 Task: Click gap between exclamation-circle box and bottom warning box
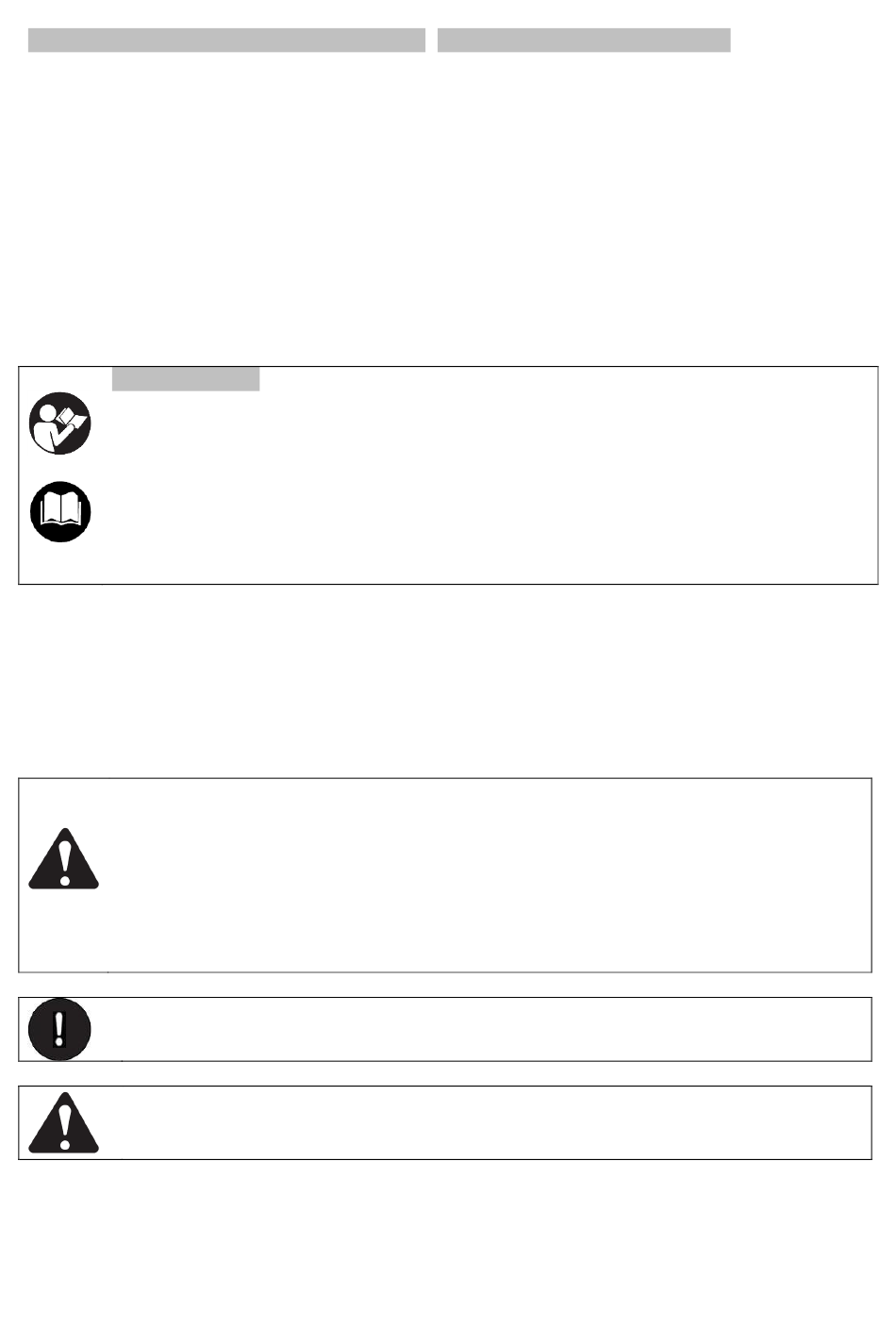448,1073
